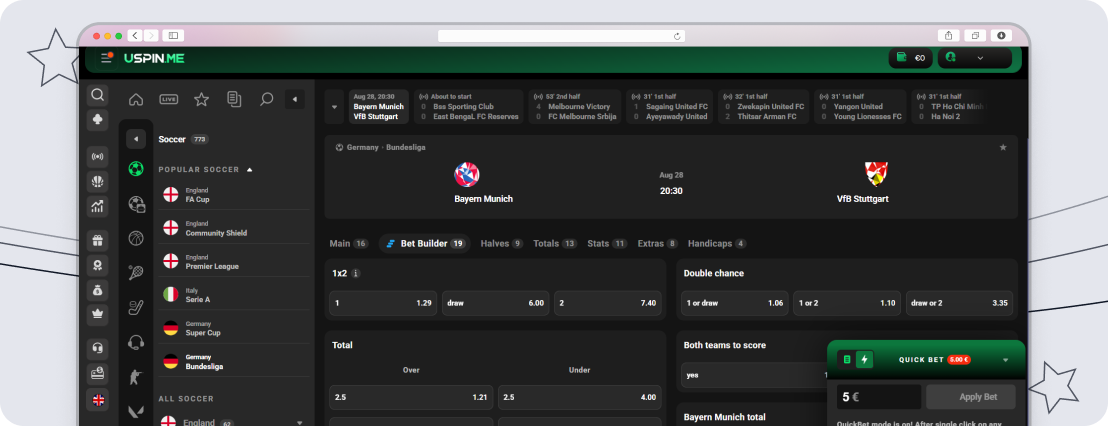Image resolution: width=1108 pixels, height=426 pixels.
Task: Favorite the match with the star icon
Action: (1003, 148)
